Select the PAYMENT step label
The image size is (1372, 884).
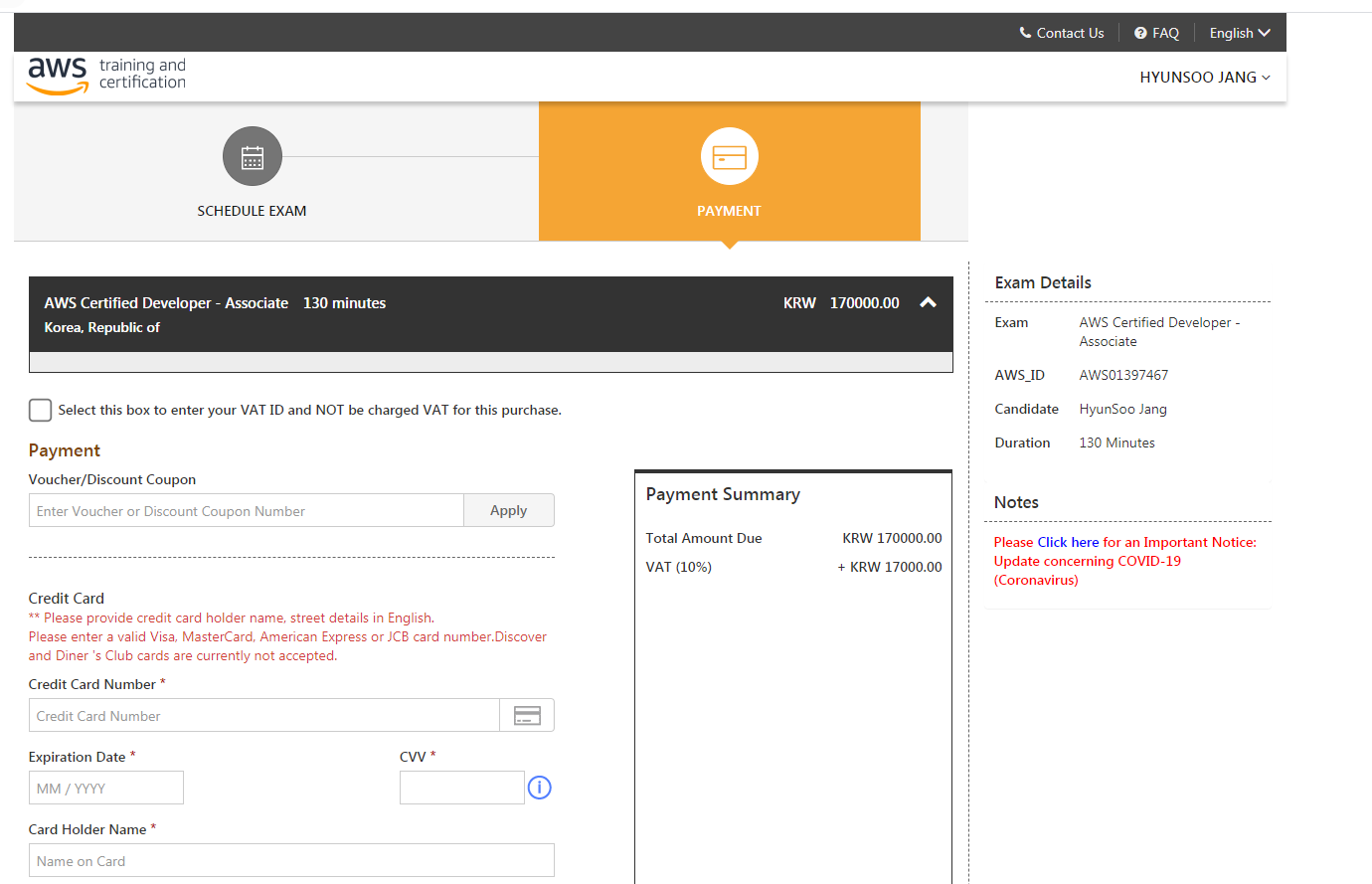[x=729, y=211]
